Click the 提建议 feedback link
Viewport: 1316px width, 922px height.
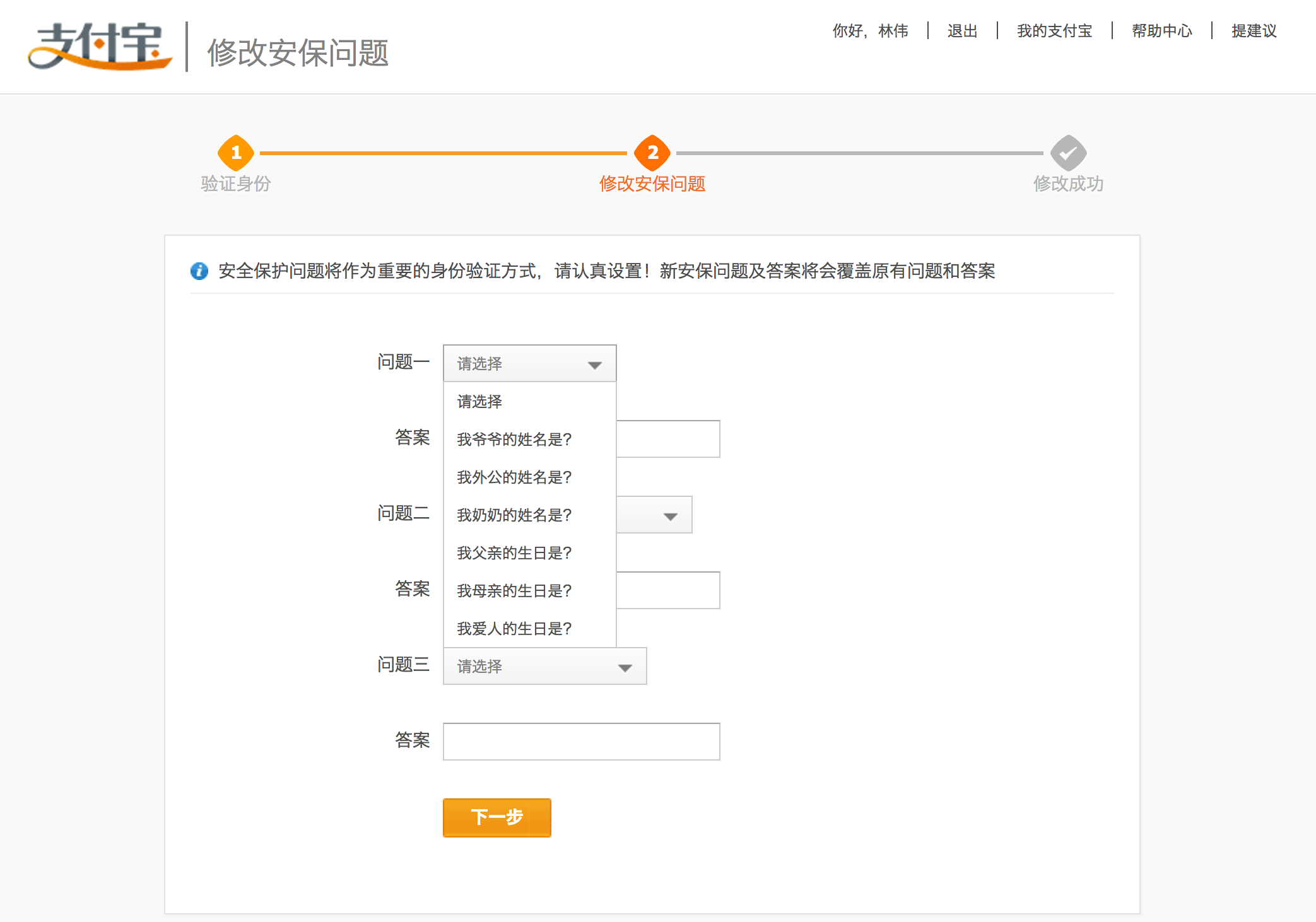pos(1254,31)
